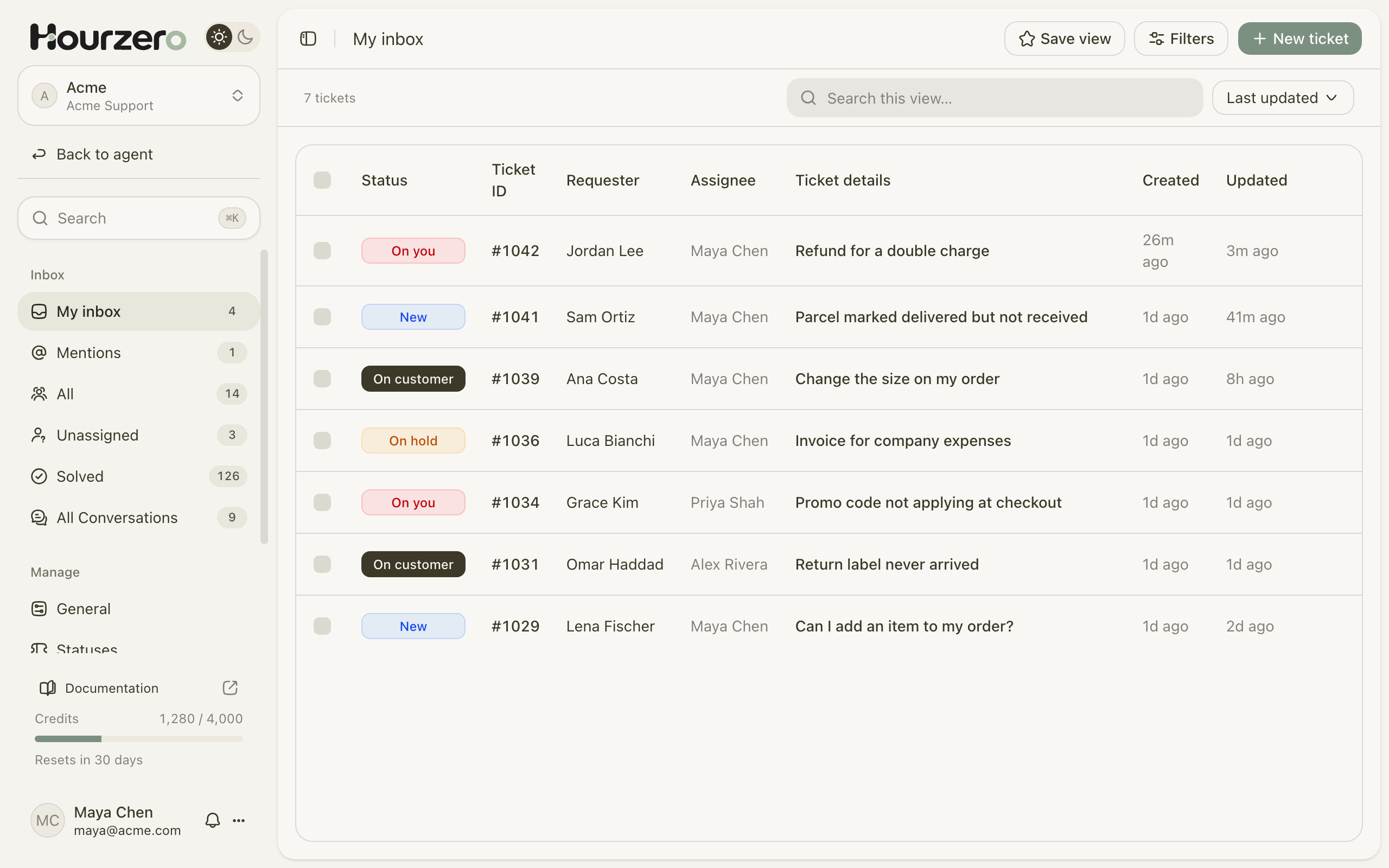Click the Acme workspace avatar
This screenshot has height=868, width=1389.
click(44, 96)
